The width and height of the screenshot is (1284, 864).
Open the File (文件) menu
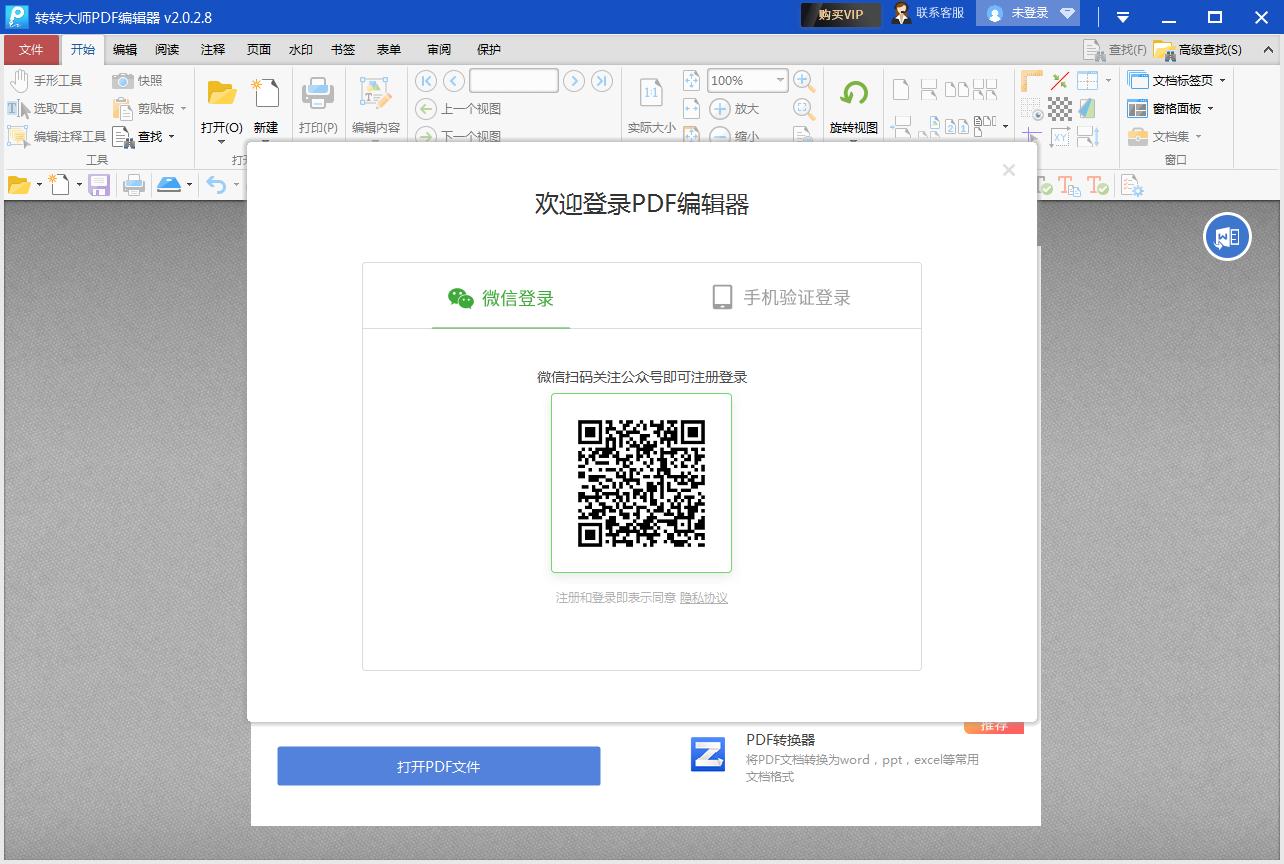[x=31, y=50]
